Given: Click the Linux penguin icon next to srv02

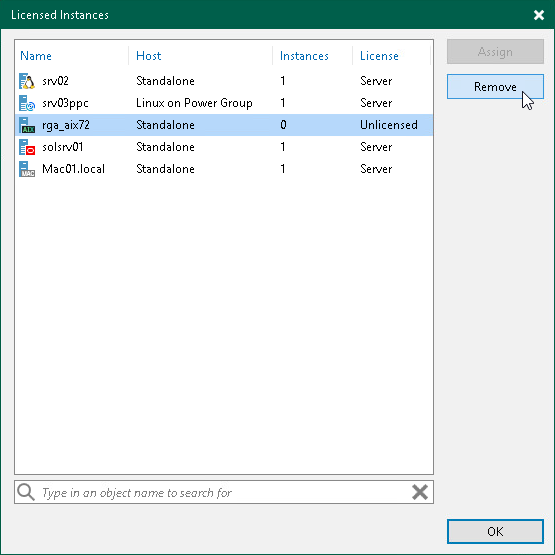Looking at the screenshot, I should [27, 81].
